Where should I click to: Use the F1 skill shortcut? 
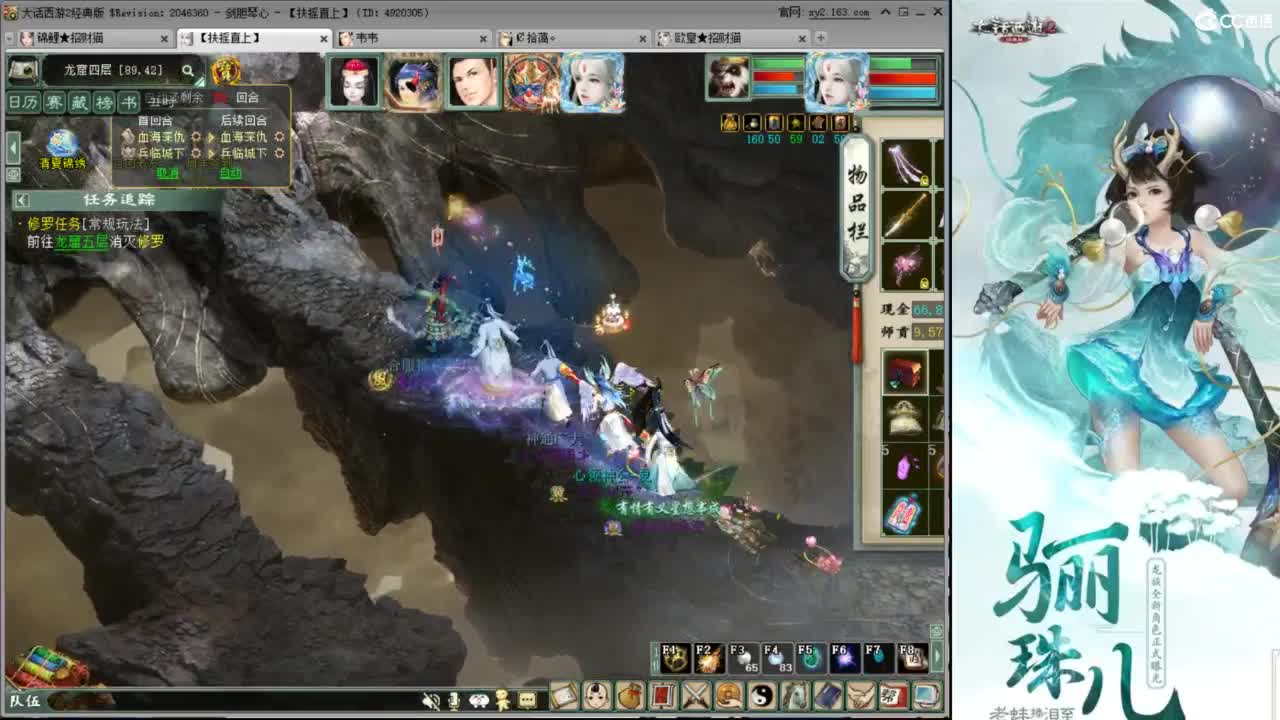(675, 657)
